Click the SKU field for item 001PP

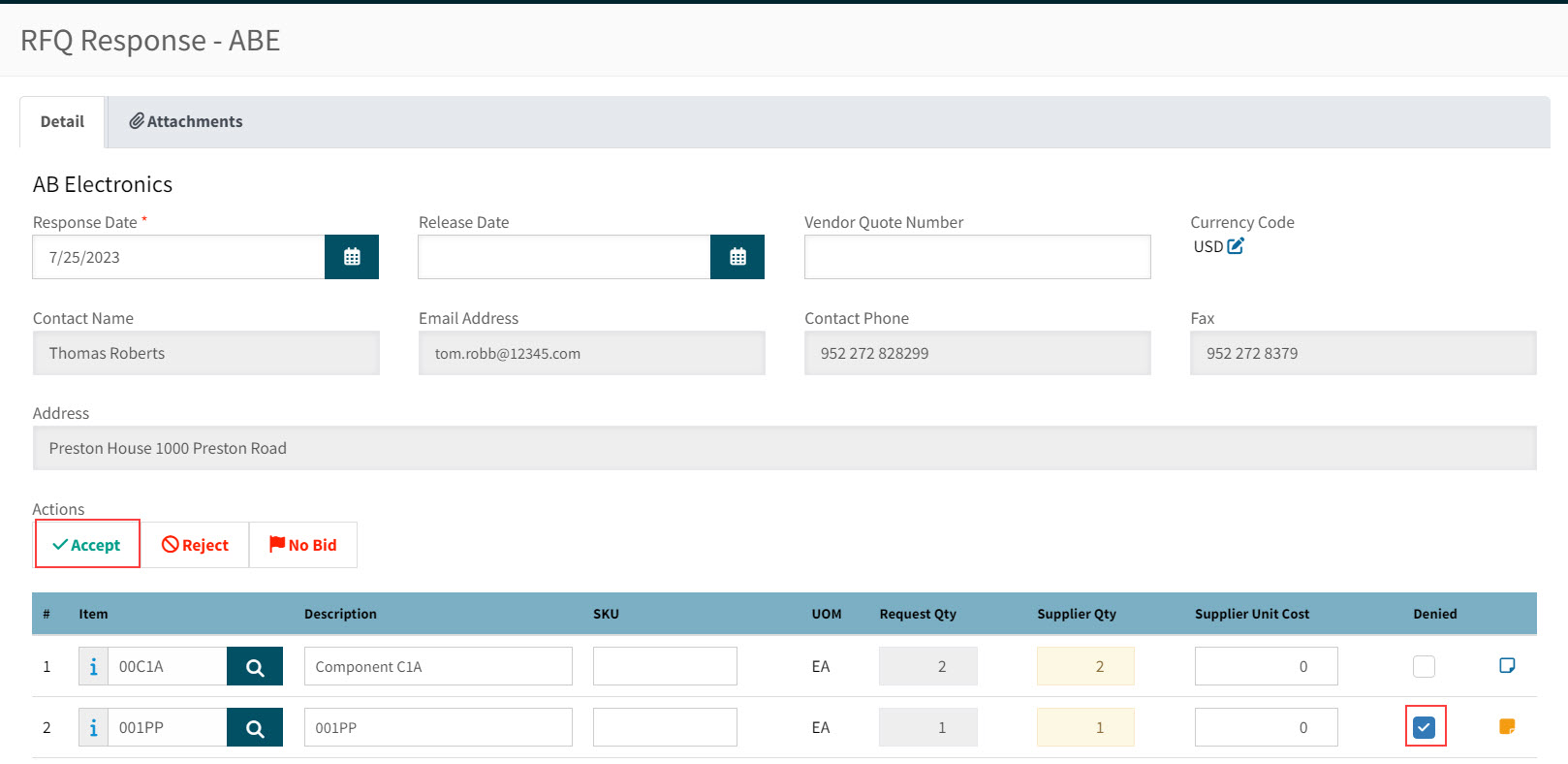coord(665,728)
